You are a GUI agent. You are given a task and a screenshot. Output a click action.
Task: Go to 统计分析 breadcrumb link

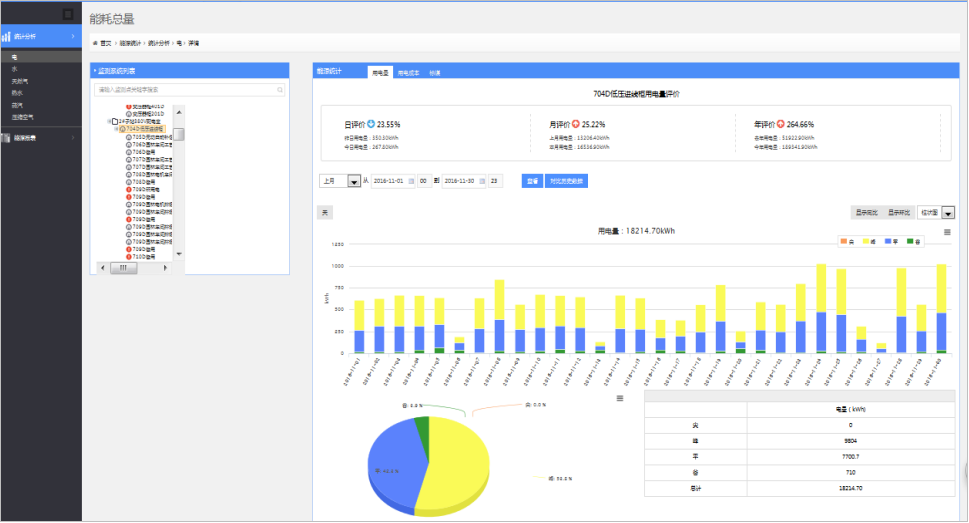(x=158, y=43)
